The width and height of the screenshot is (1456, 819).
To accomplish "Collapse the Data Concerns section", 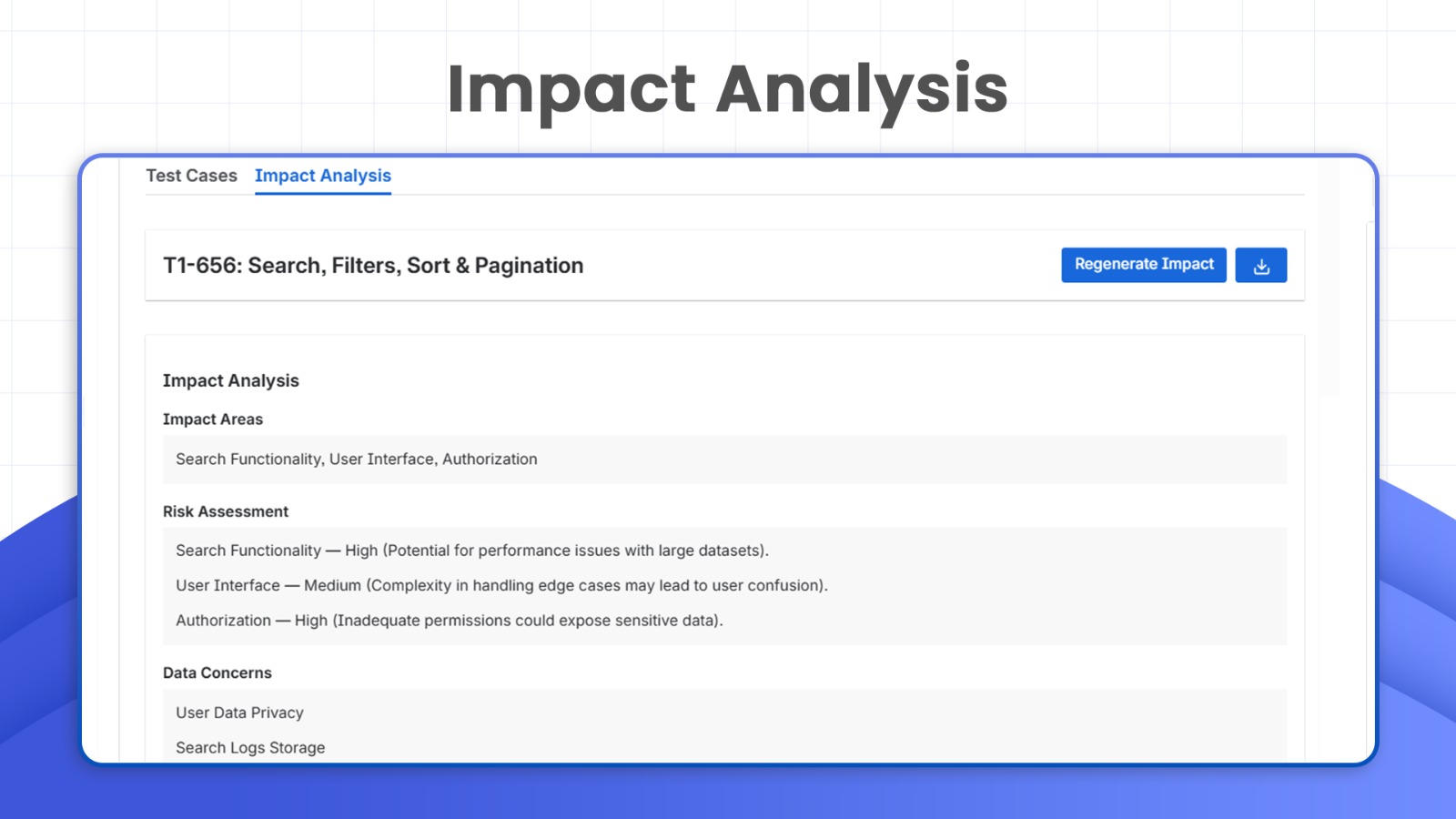I will (217, 672).
